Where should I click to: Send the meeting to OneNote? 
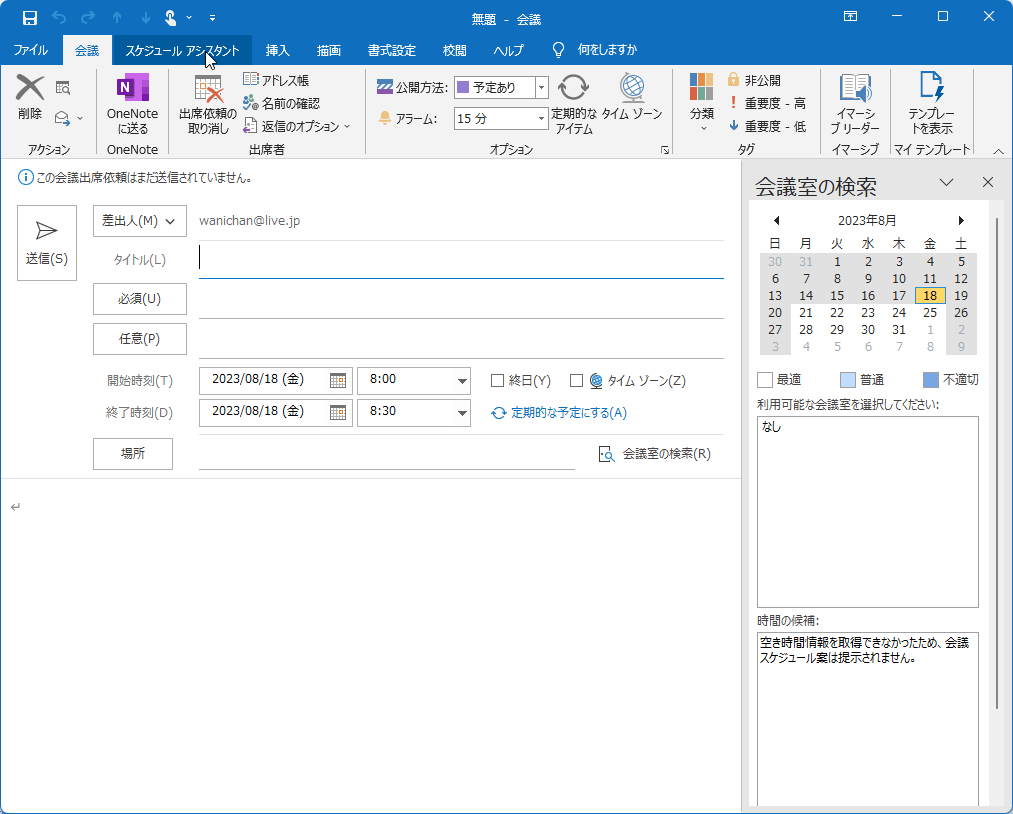tap(132, 105)
